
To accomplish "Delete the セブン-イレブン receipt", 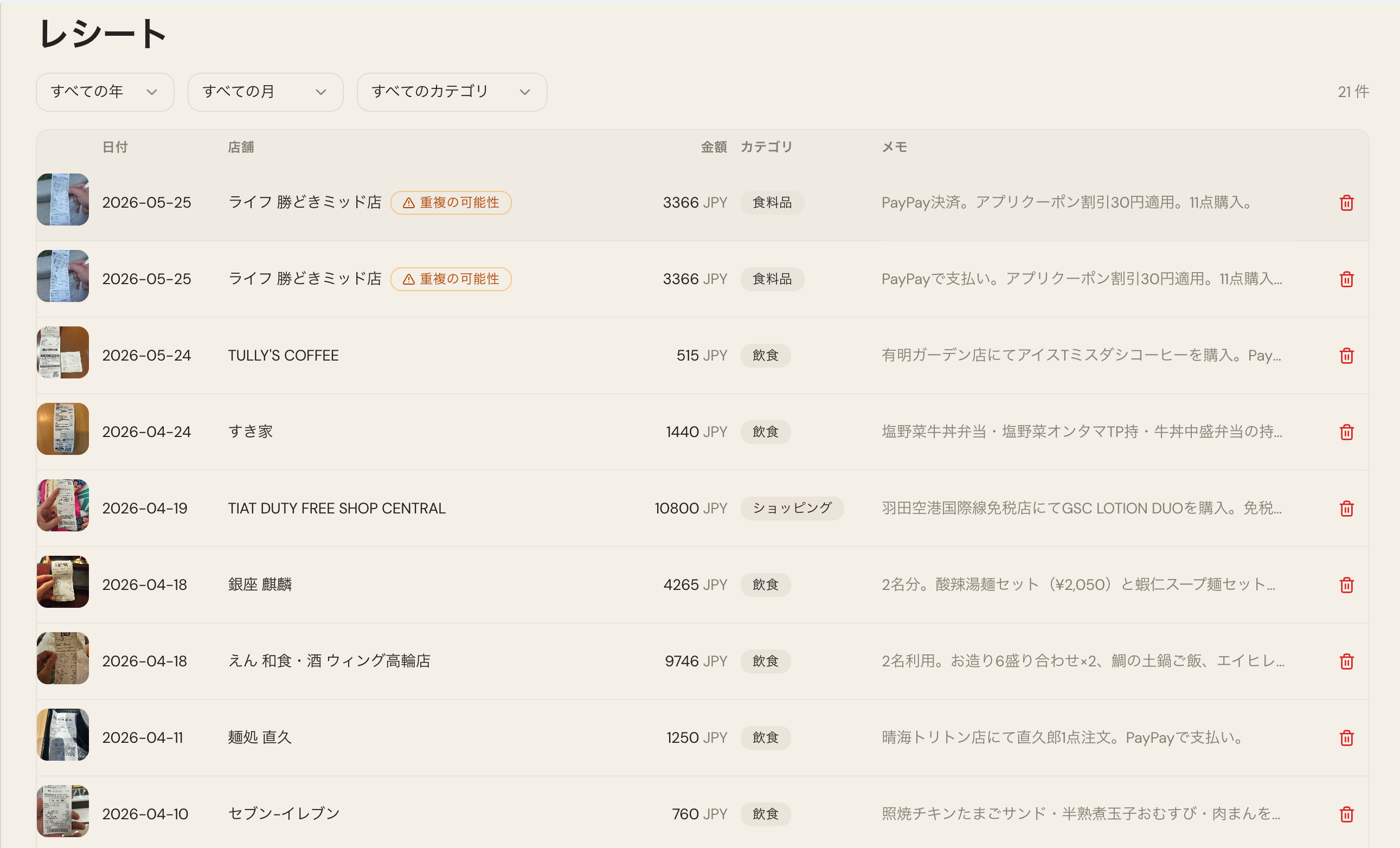I will [x=1346, y=814].
